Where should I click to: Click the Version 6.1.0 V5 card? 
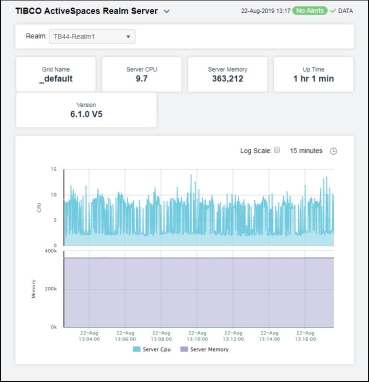pyautogui.click(x=86, y=110)
